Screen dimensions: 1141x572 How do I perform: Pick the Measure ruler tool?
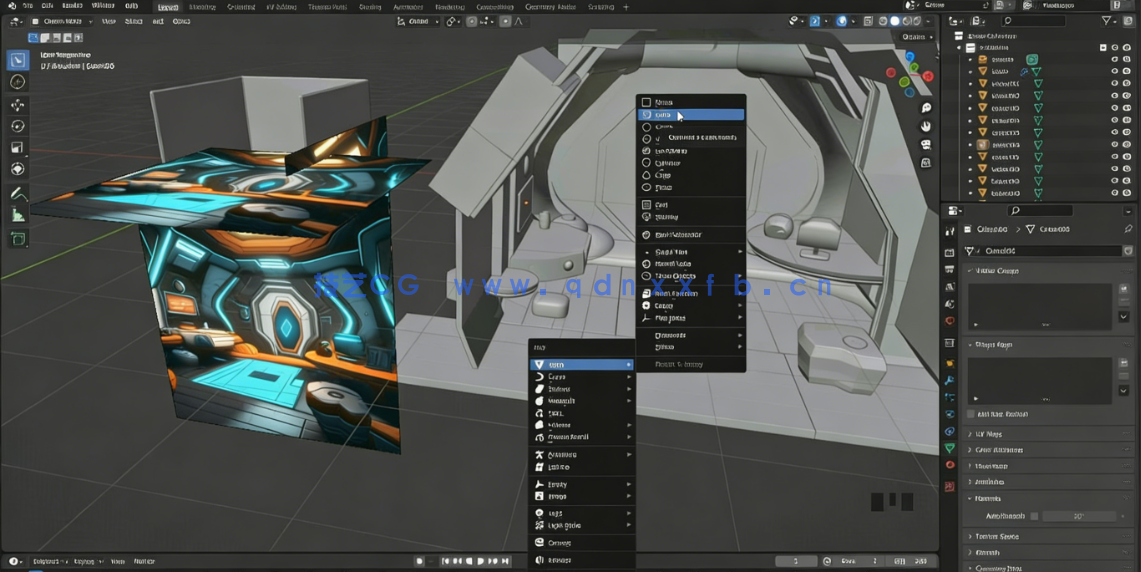17,215
